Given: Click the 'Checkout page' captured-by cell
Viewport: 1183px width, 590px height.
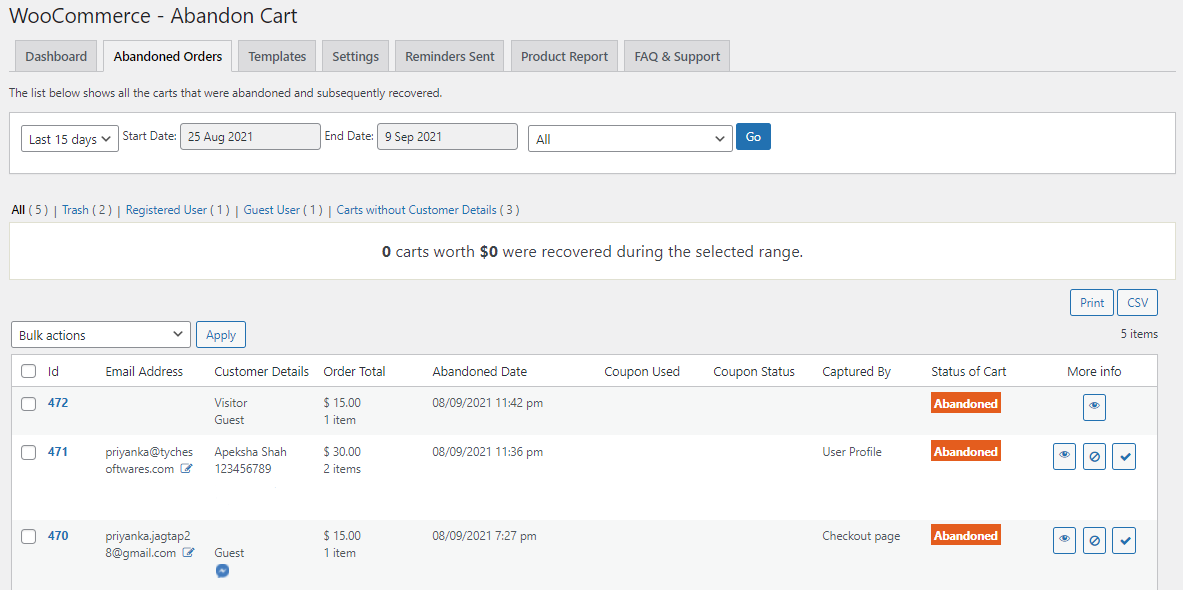Looking at the screenshot, I should [861, 536].
